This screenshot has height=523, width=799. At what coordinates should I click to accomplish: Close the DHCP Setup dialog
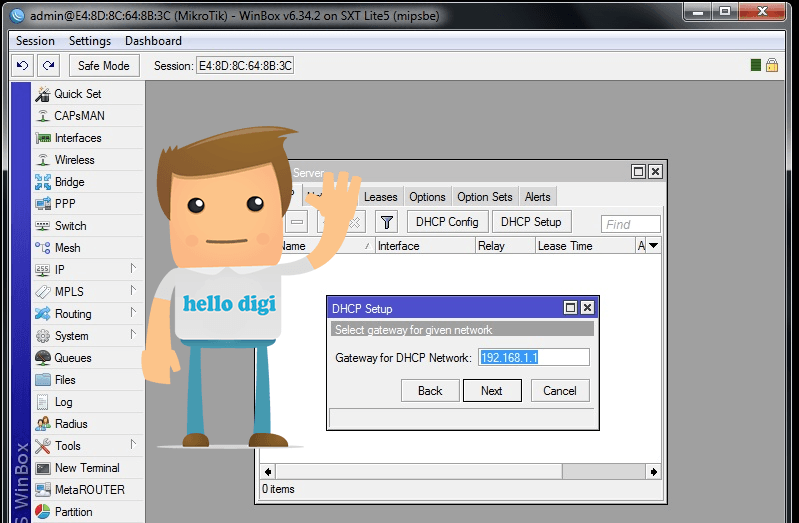click(588, 307)
